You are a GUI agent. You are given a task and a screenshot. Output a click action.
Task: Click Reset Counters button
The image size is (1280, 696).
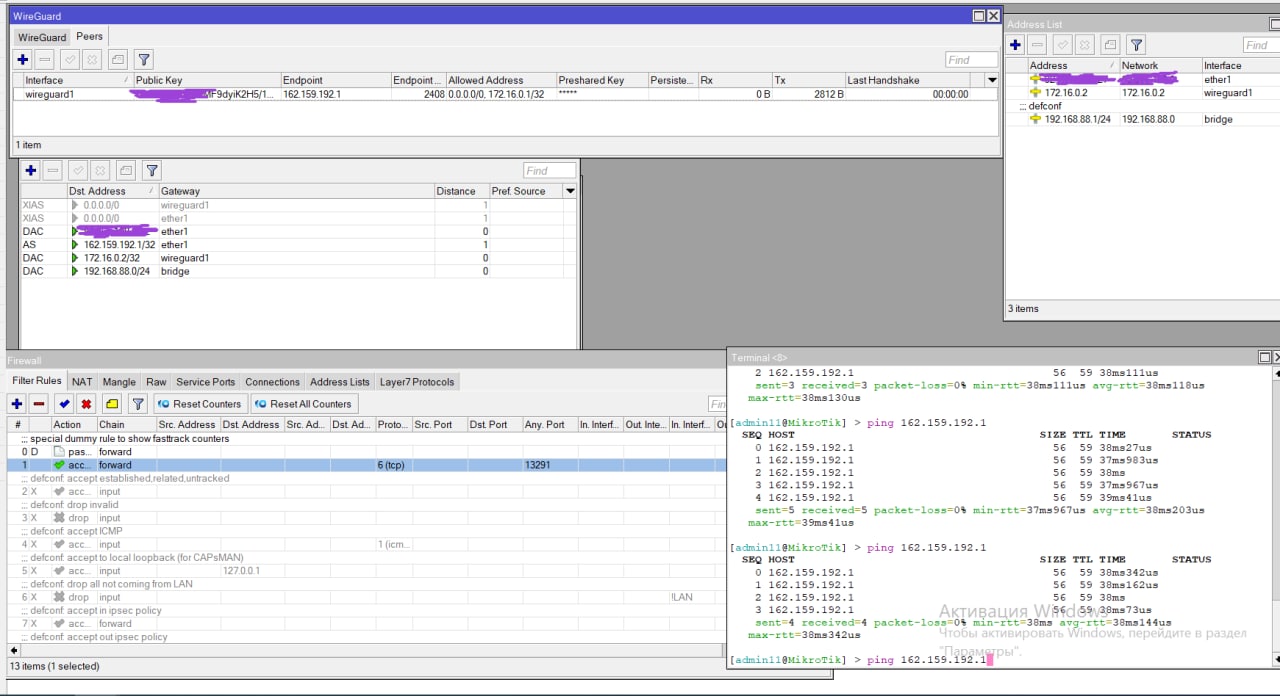(x=200, y=404)
